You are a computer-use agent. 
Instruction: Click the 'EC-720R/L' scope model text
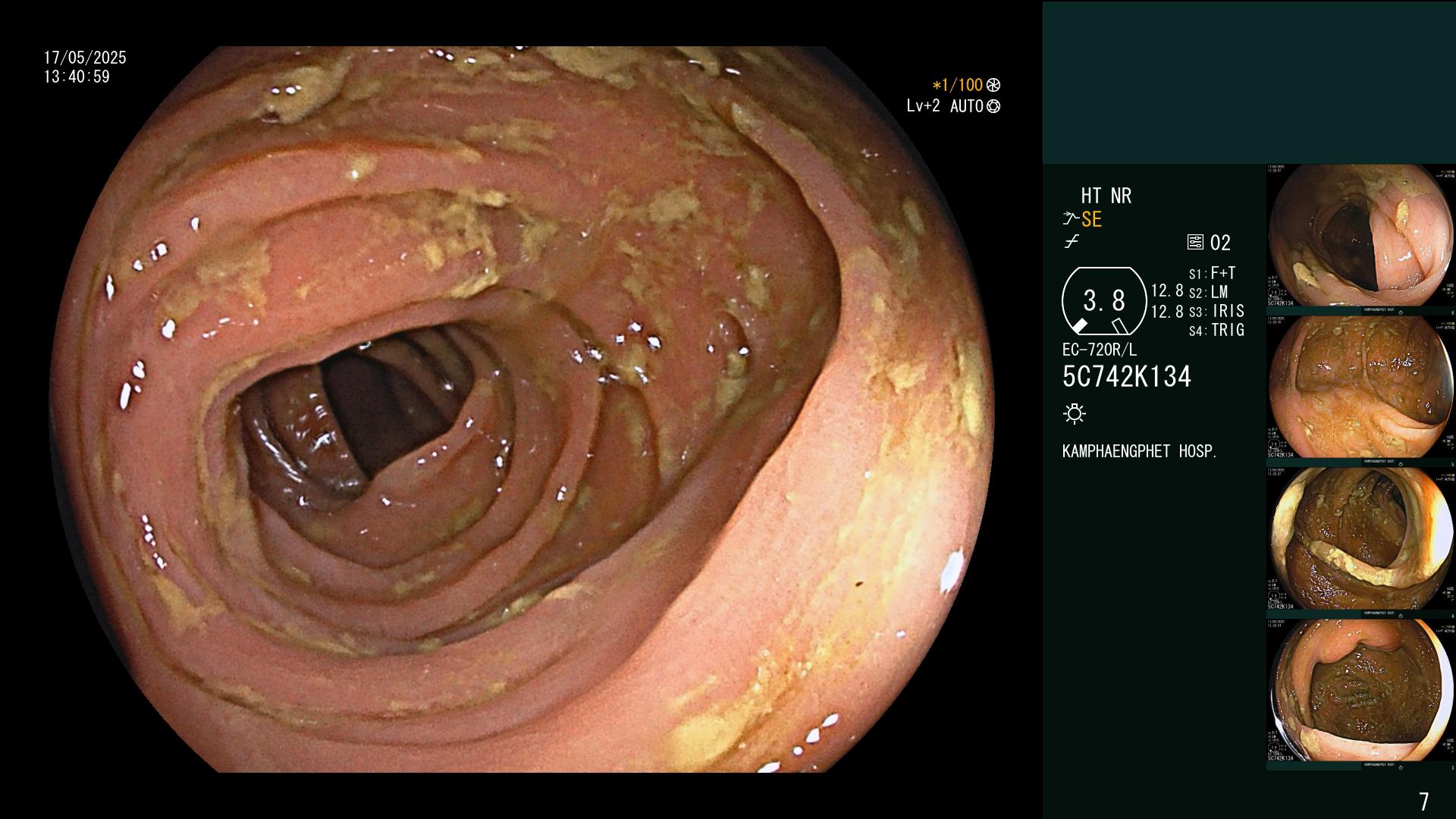pyautogui.click(x=1100, y=350)
